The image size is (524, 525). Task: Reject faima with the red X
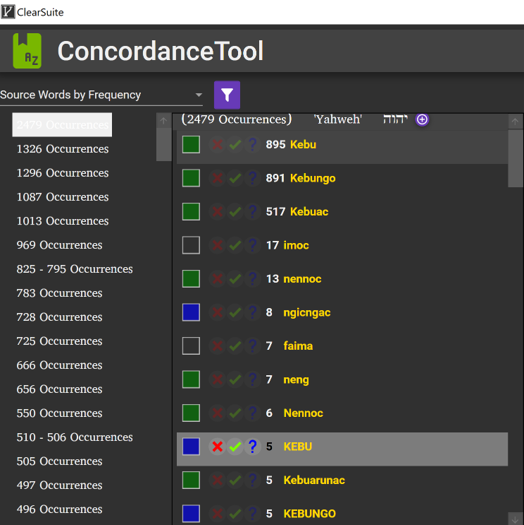[217, 346]
